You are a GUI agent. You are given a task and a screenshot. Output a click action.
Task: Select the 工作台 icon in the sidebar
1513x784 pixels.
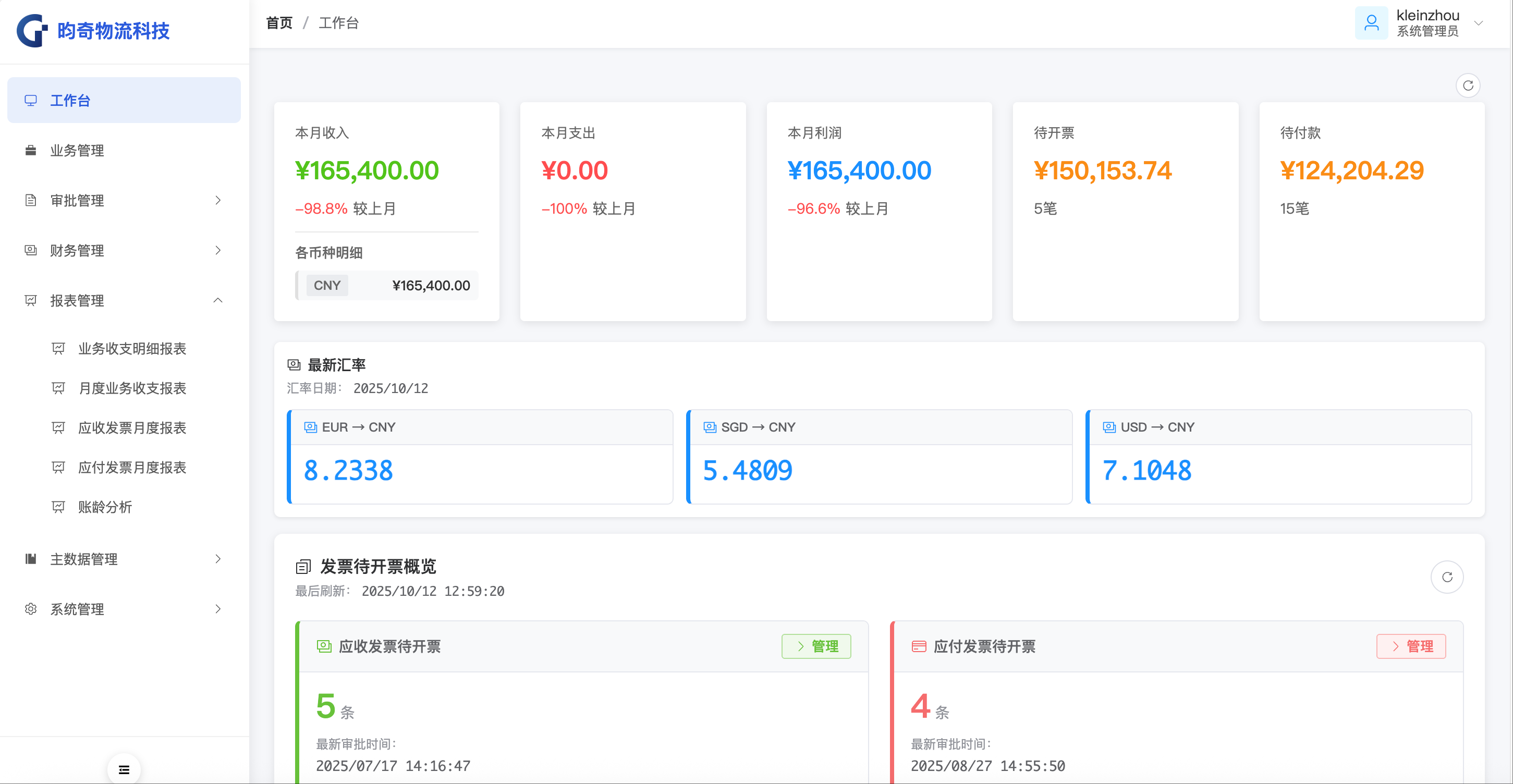click(31, 100)
